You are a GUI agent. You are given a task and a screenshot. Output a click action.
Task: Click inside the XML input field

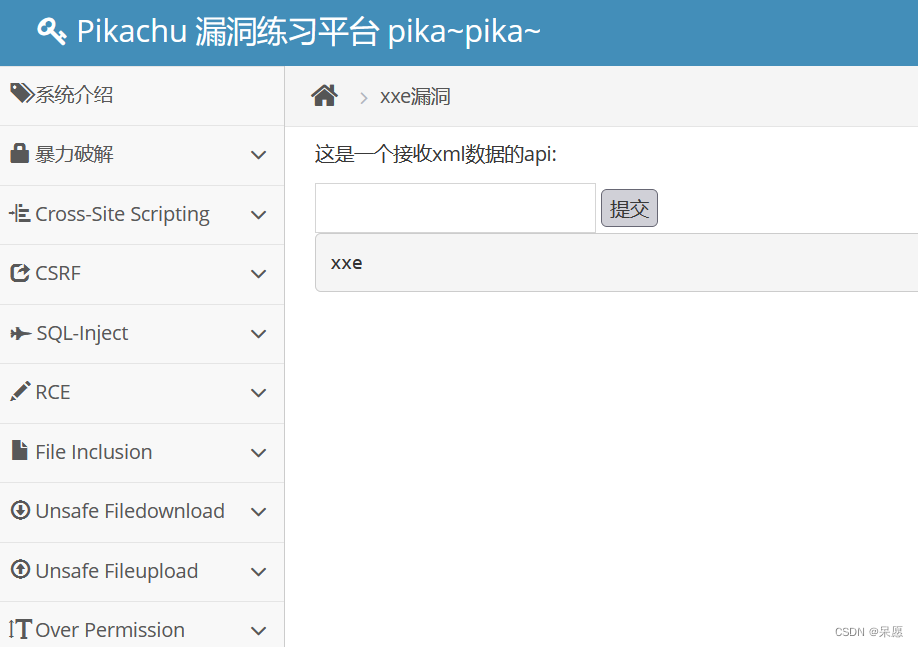[454, 208]
